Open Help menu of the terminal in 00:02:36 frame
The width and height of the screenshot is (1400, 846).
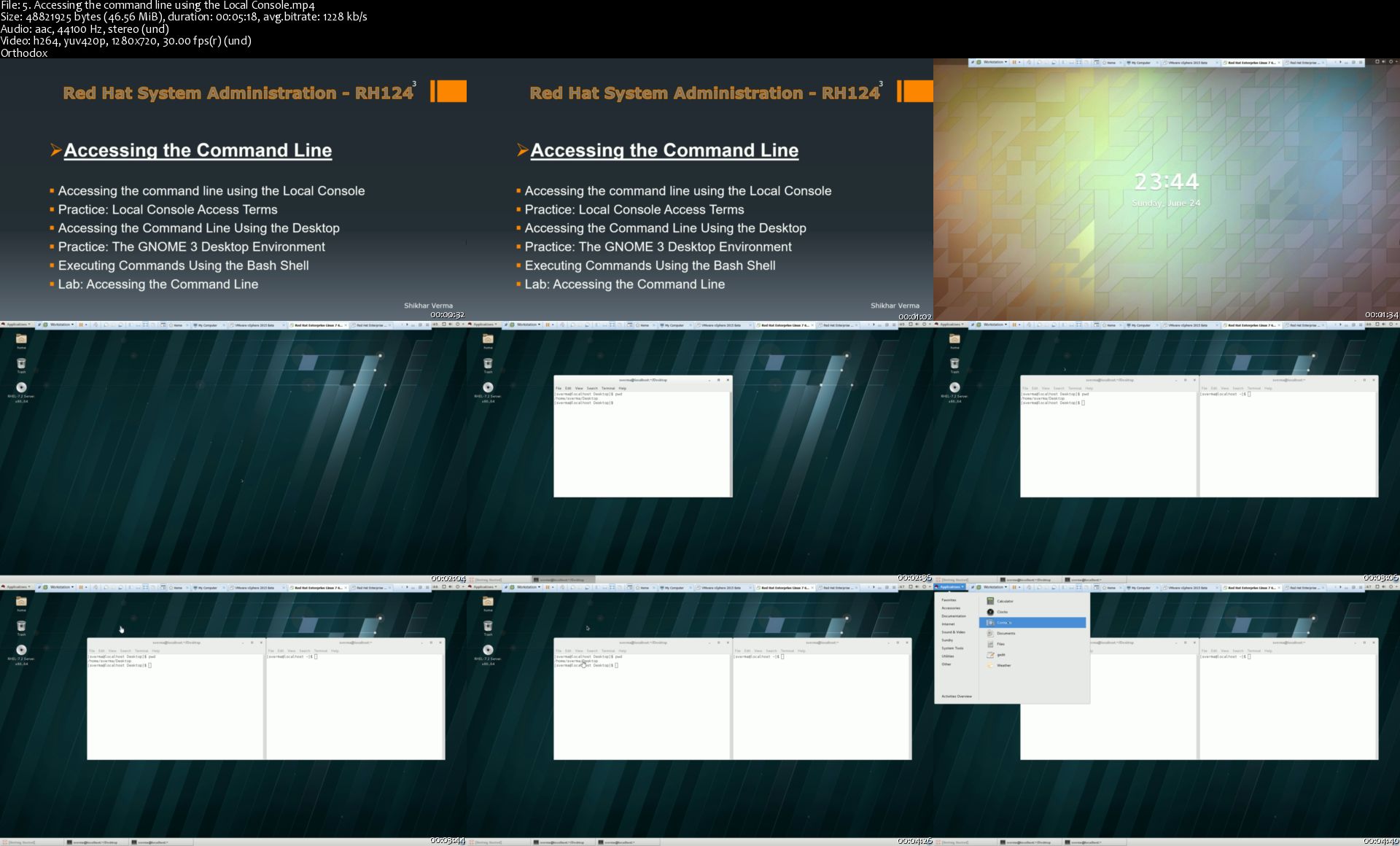point(622,388)
